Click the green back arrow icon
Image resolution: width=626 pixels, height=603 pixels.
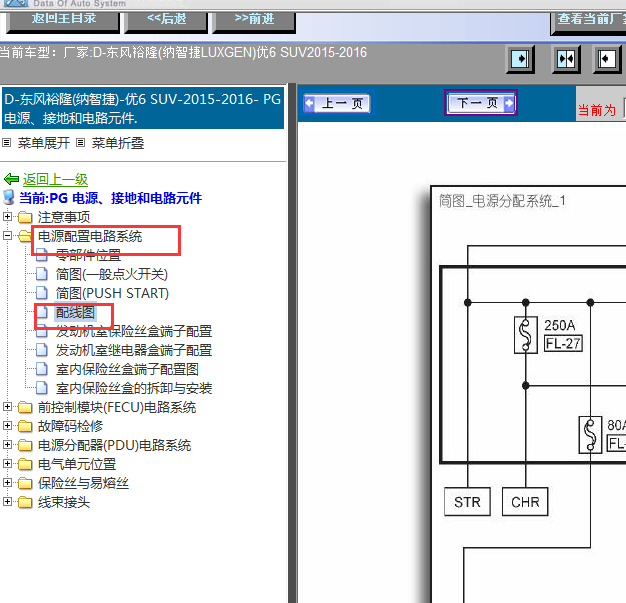click(x=11, y=179)
